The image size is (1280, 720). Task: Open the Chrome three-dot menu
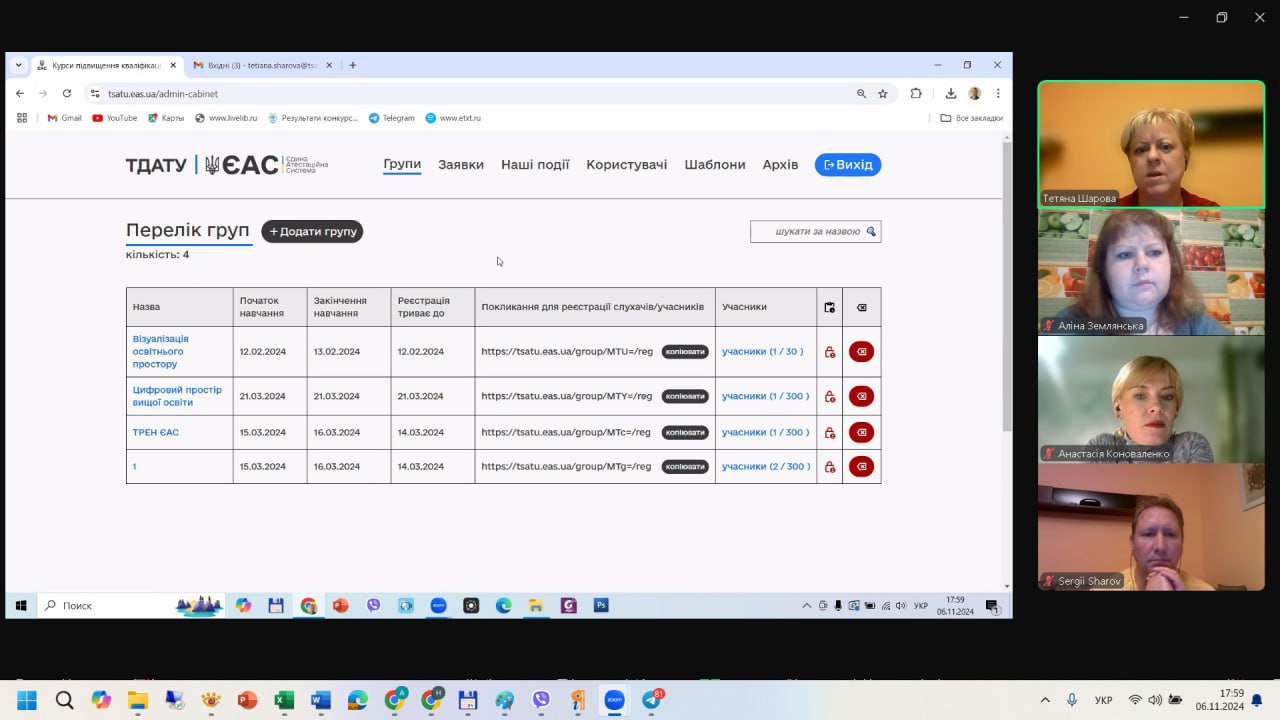(998, 94)
